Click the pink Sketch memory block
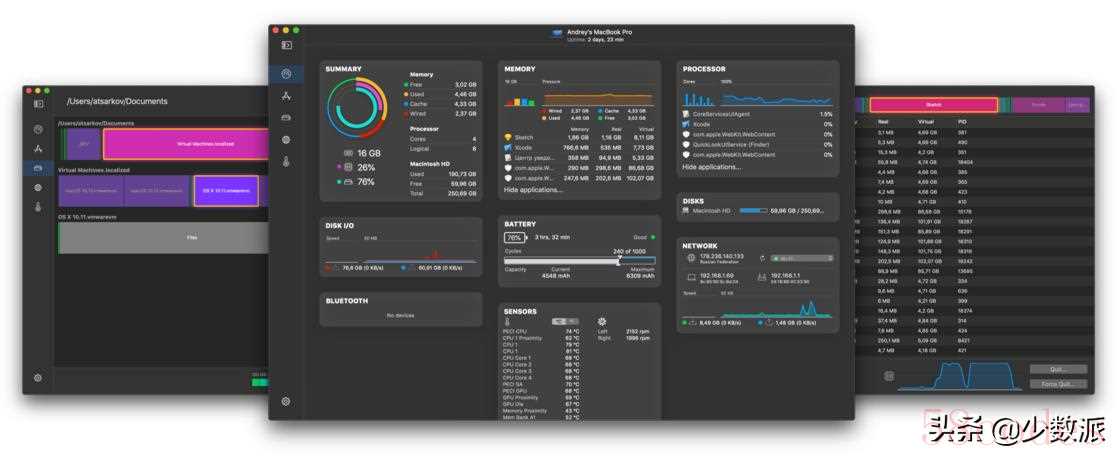 (x=933, y=104)
